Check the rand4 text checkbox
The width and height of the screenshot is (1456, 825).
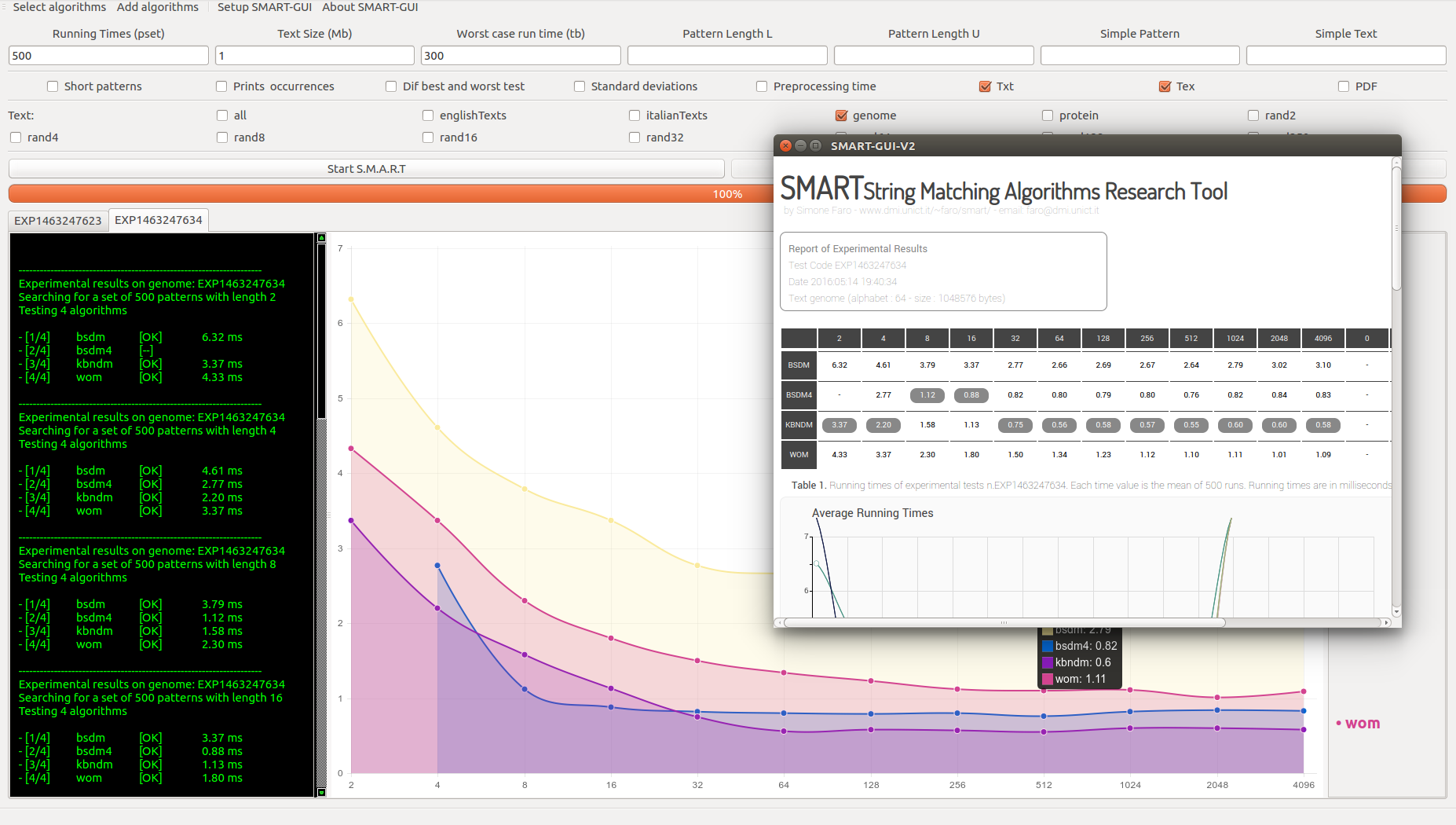pyautogui.click(x=16, y=137)
